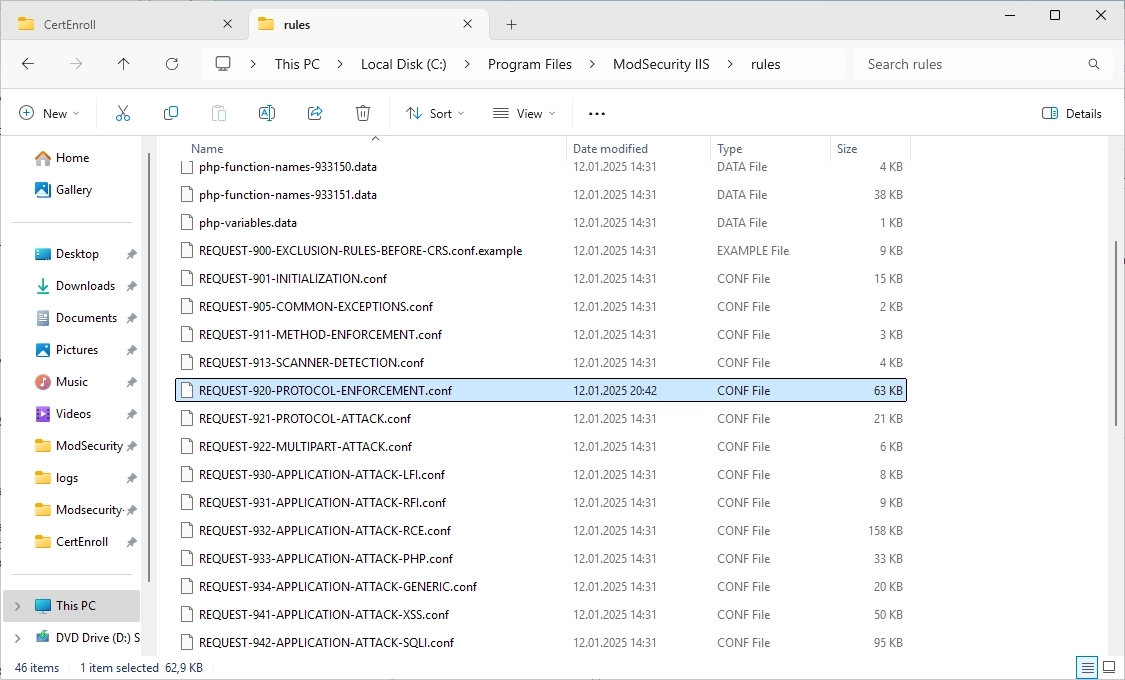Open the See more ellipsis menu

[x=597, y=114]
